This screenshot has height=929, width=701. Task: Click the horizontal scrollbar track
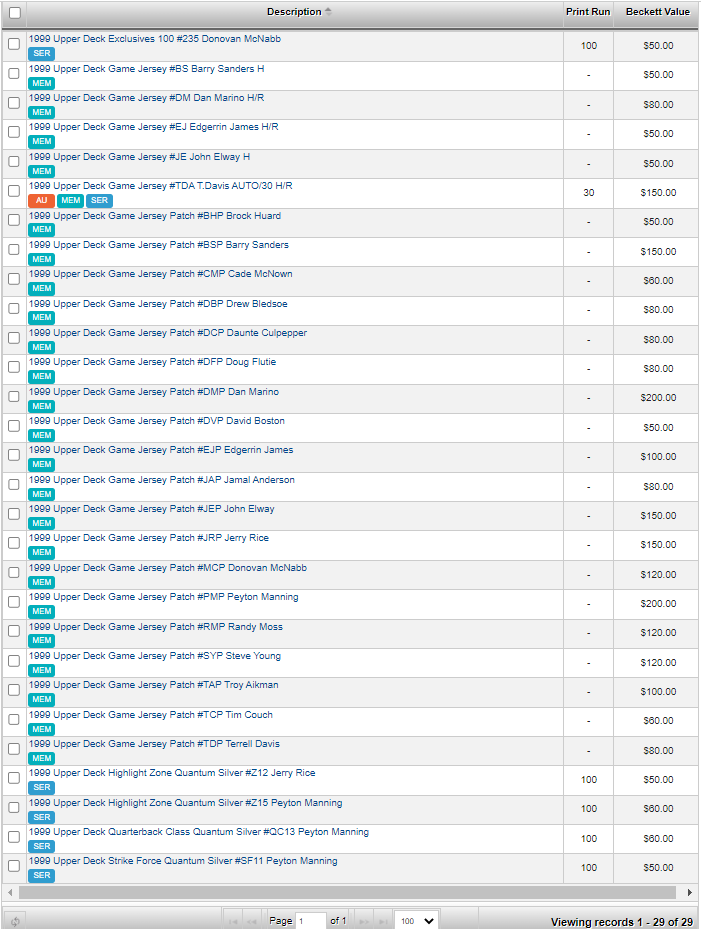click(x=347, y=892)
